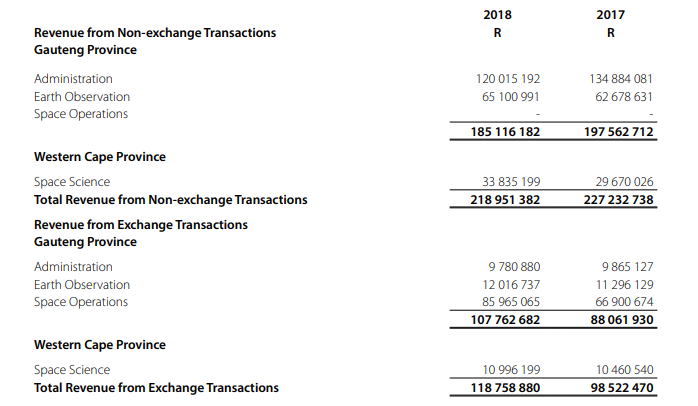Image resolution: width=698 pixels, height=406 pixels.
Task: Select the 2017 column heading
Action: click(610, 15)
